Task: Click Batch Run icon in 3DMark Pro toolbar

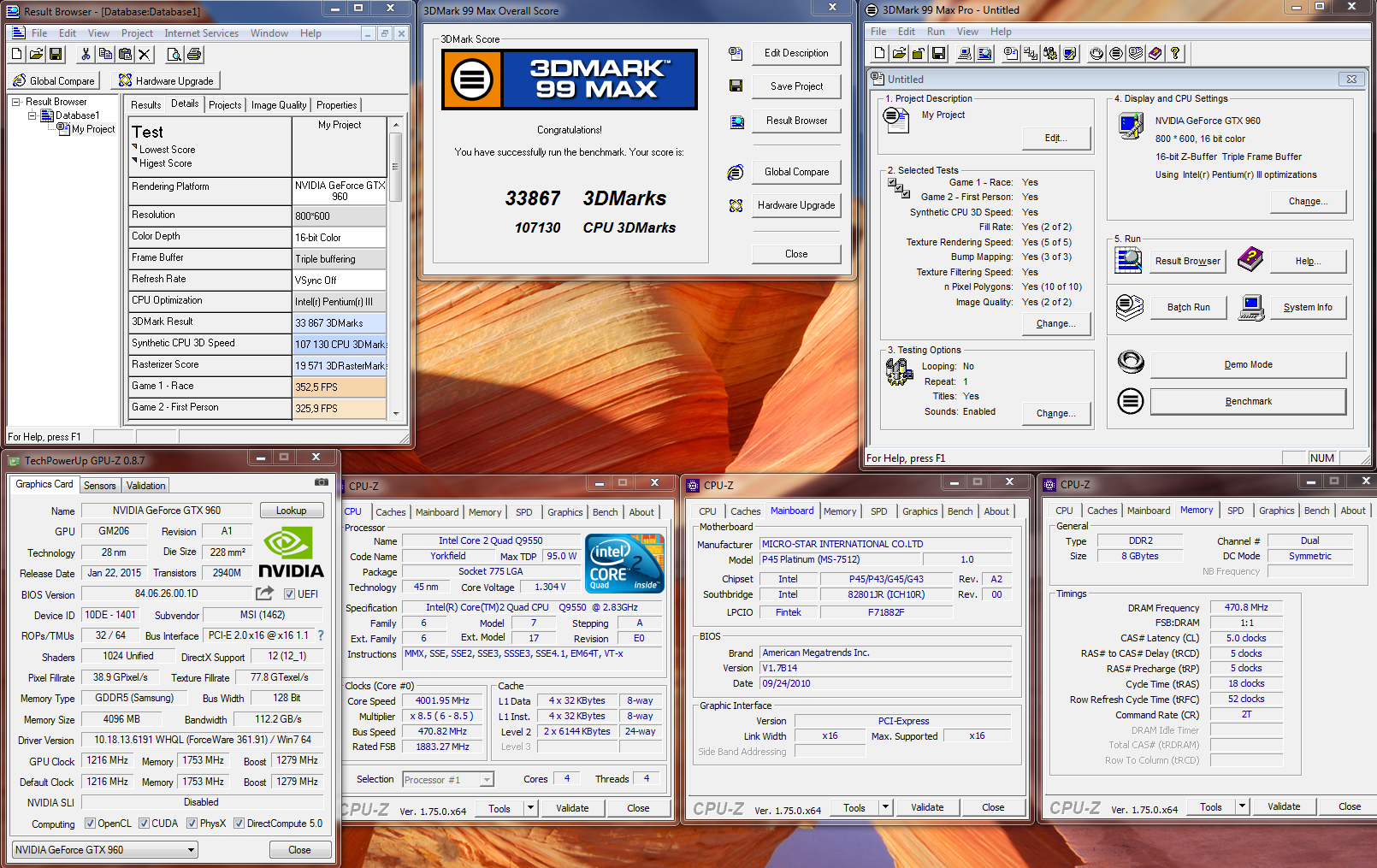Action: click(x=1136, y=53)
